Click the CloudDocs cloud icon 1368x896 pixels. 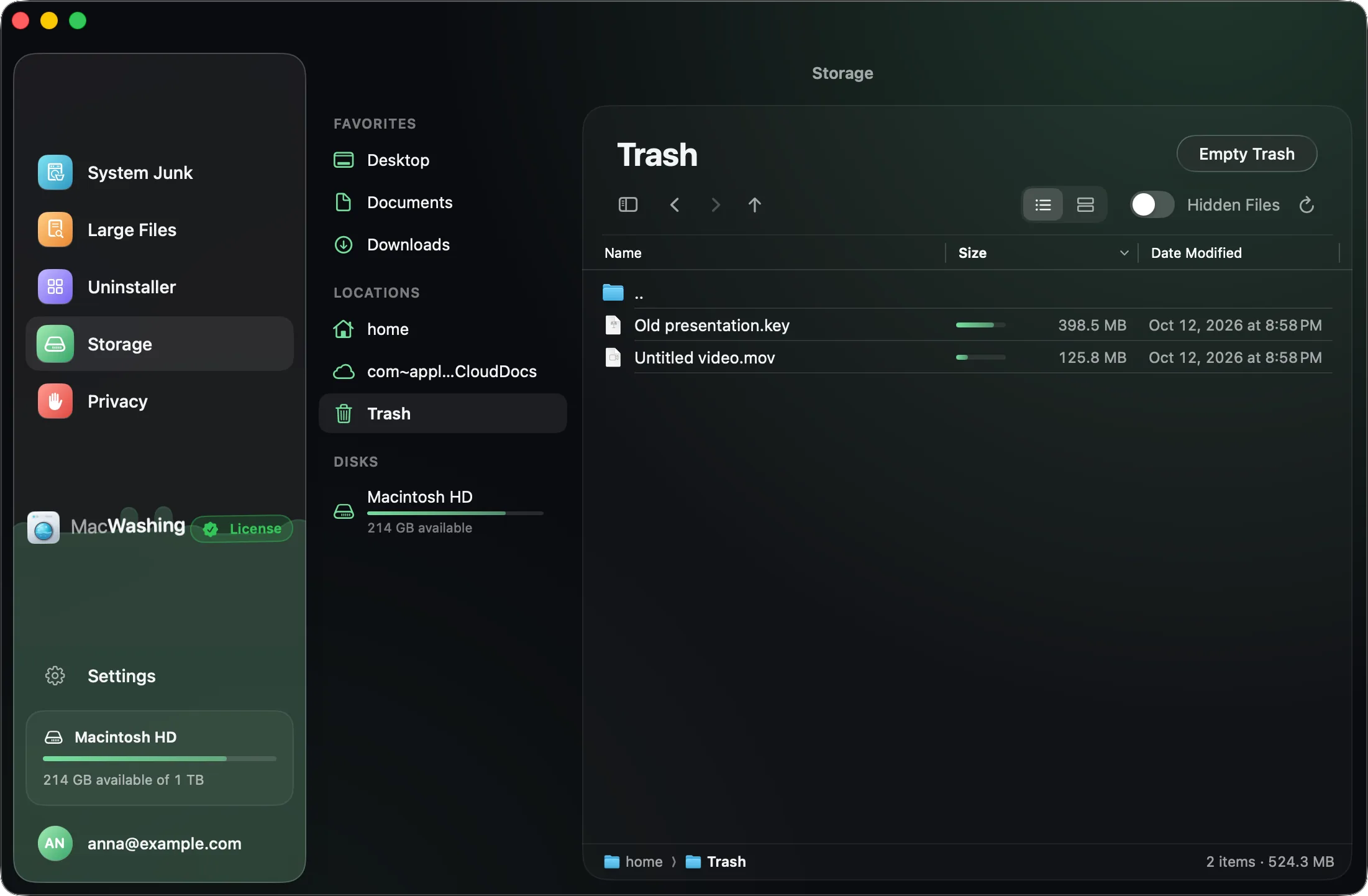pyautogui.click(x=344, y=371)
